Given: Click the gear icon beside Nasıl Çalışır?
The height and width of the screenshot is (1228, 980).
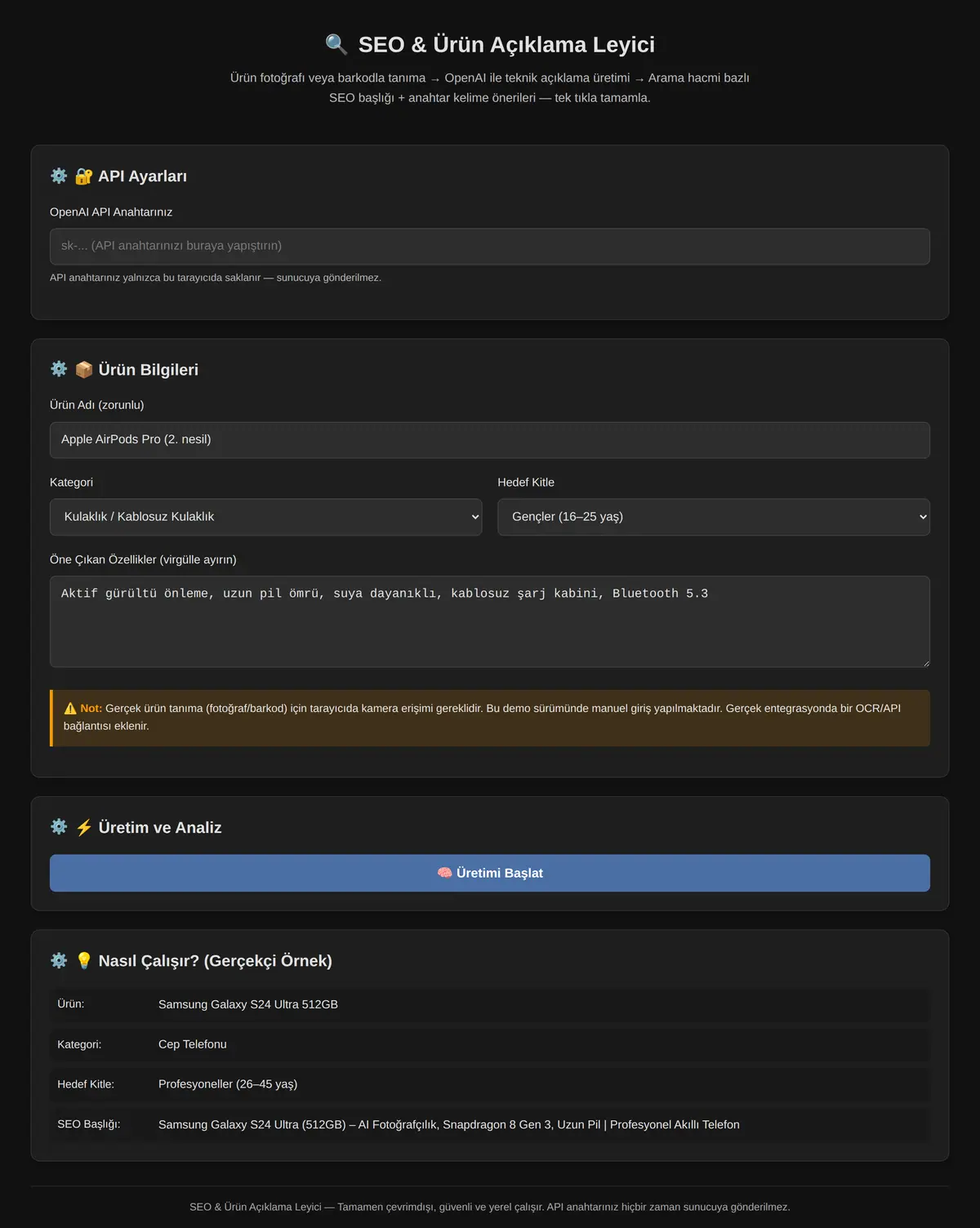Looking at the screenshot, I should (59, 960).
